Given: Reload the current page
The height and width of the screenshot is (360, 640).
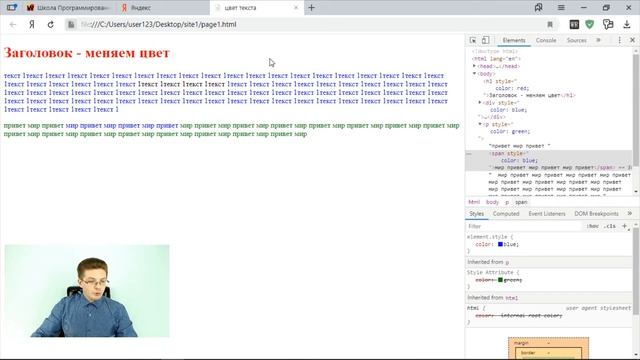Looking at the screenshot, I should 50,24.
